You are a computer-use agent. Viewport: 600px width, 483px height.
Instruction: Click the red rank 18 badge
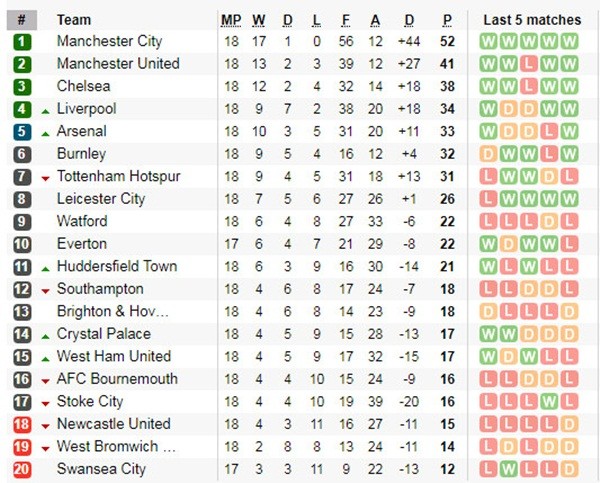click(x=22, y=424)
